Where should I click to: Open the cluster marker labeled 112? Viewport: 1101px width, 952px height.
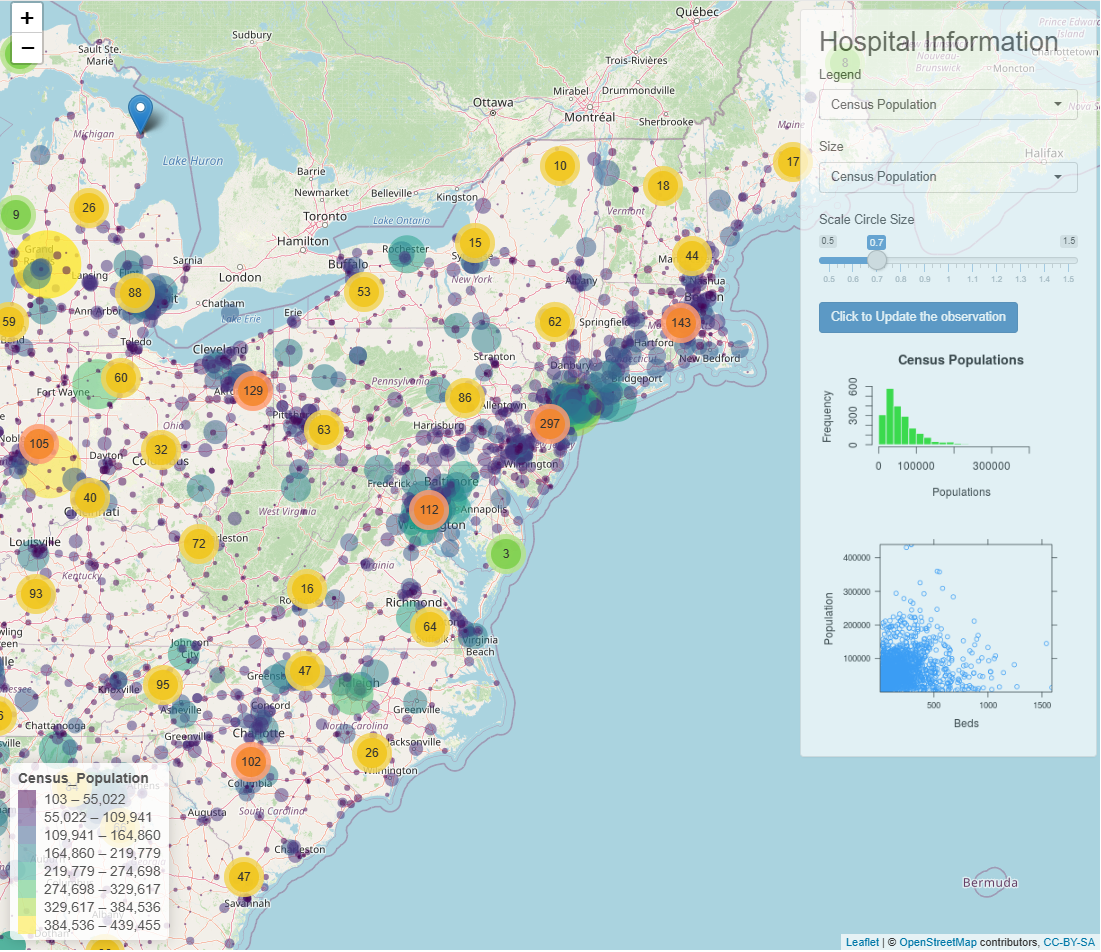click(x=429, y=510)
